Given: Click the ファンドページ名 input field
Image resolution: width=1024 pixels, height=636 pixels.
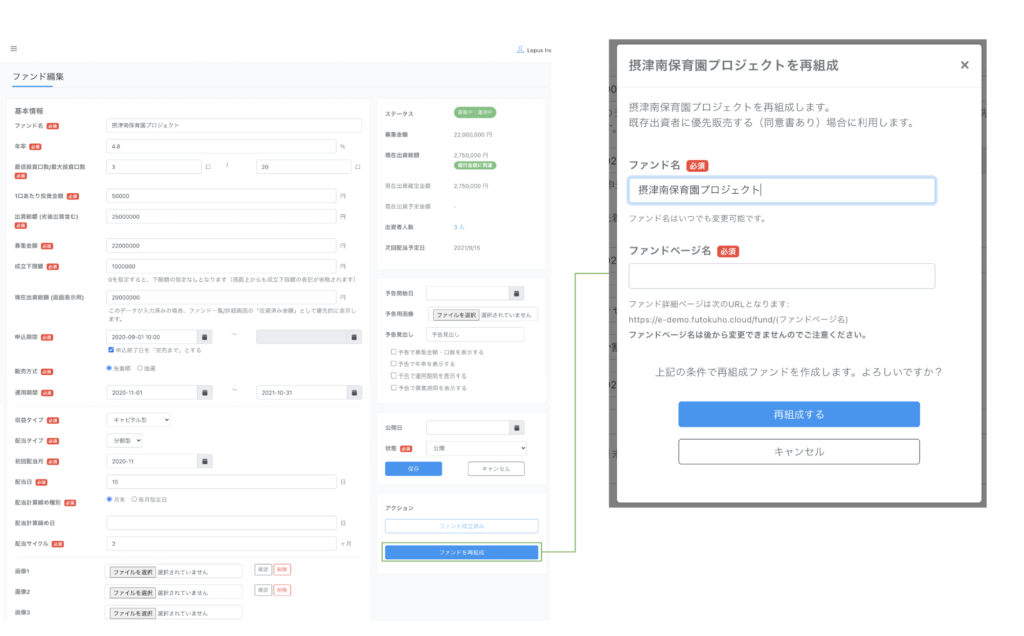Looking at the screenshot, I should click(781, 276).
